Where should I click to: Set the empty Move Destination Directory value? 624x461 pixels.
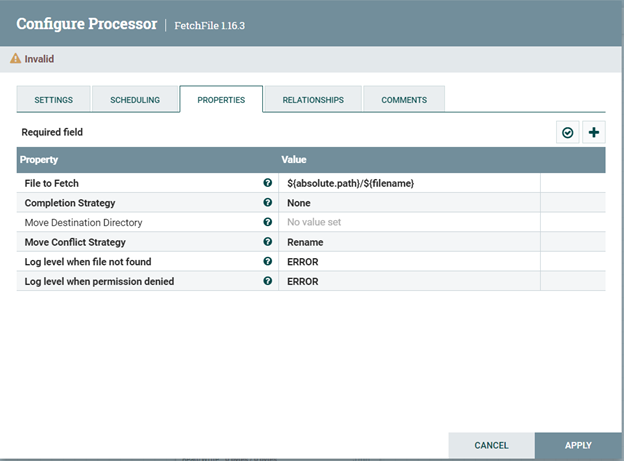[410, 222]
